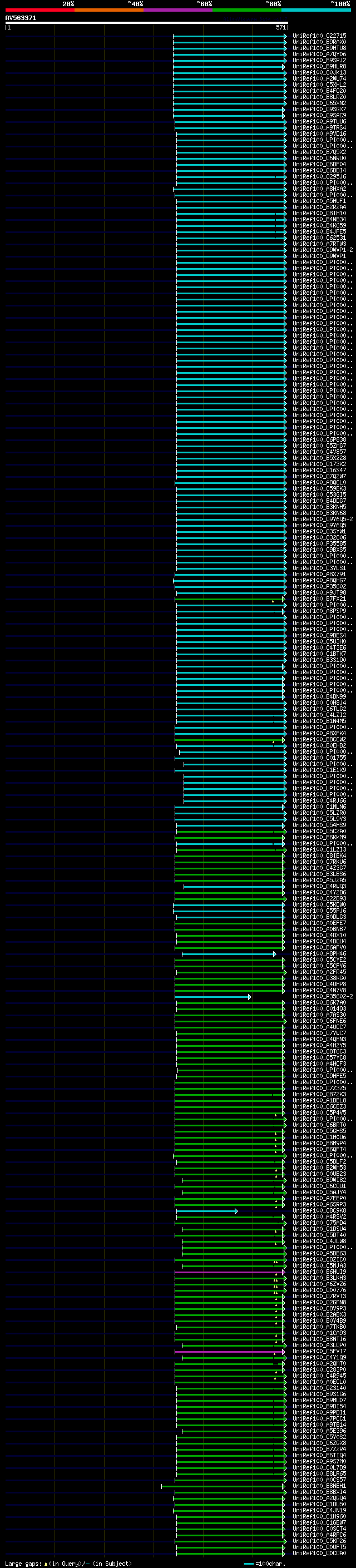Select hit label UniRef100_Q6NRU0
This screenshot has height=1568, width=356.
coord(319,159)
